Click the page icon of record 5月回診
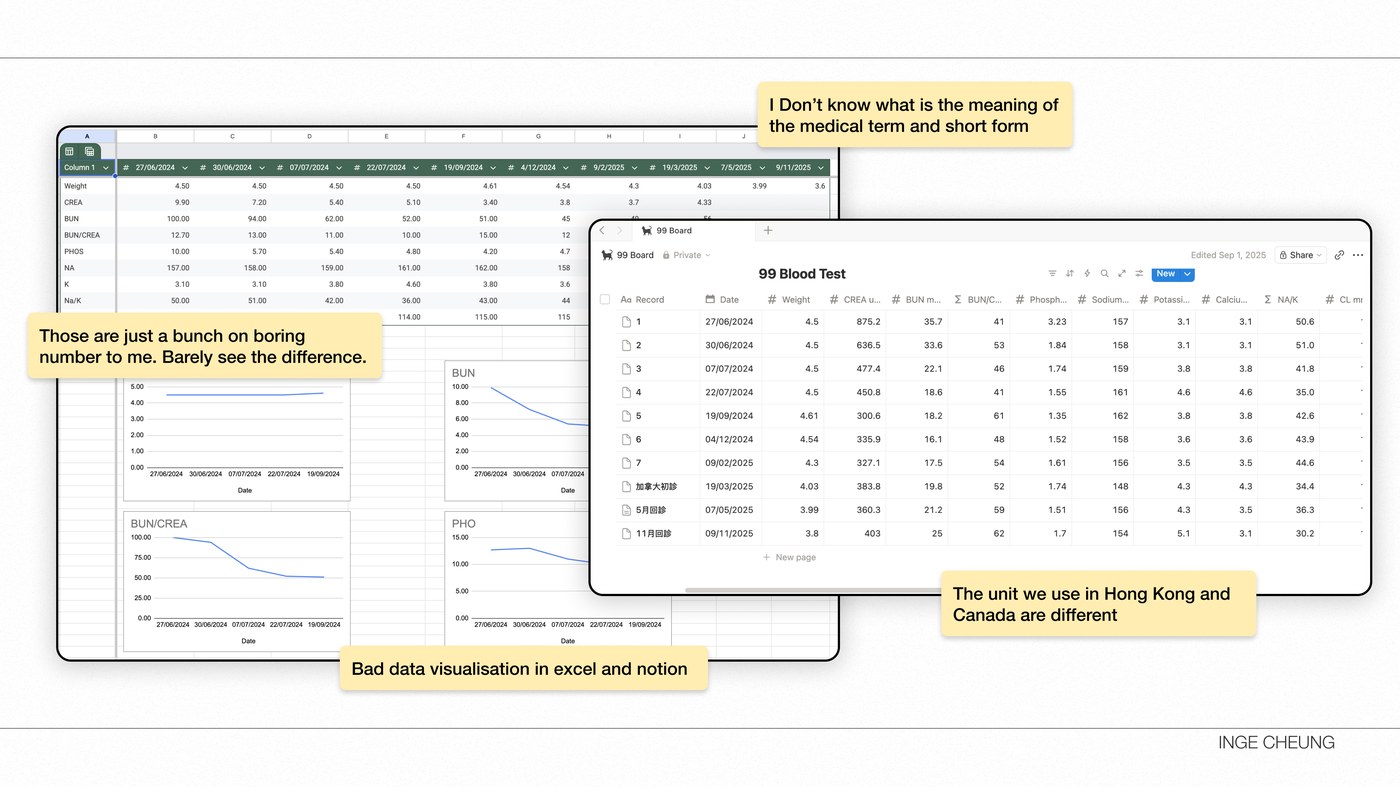This screenshot has height=787, width=1400. 627,510
